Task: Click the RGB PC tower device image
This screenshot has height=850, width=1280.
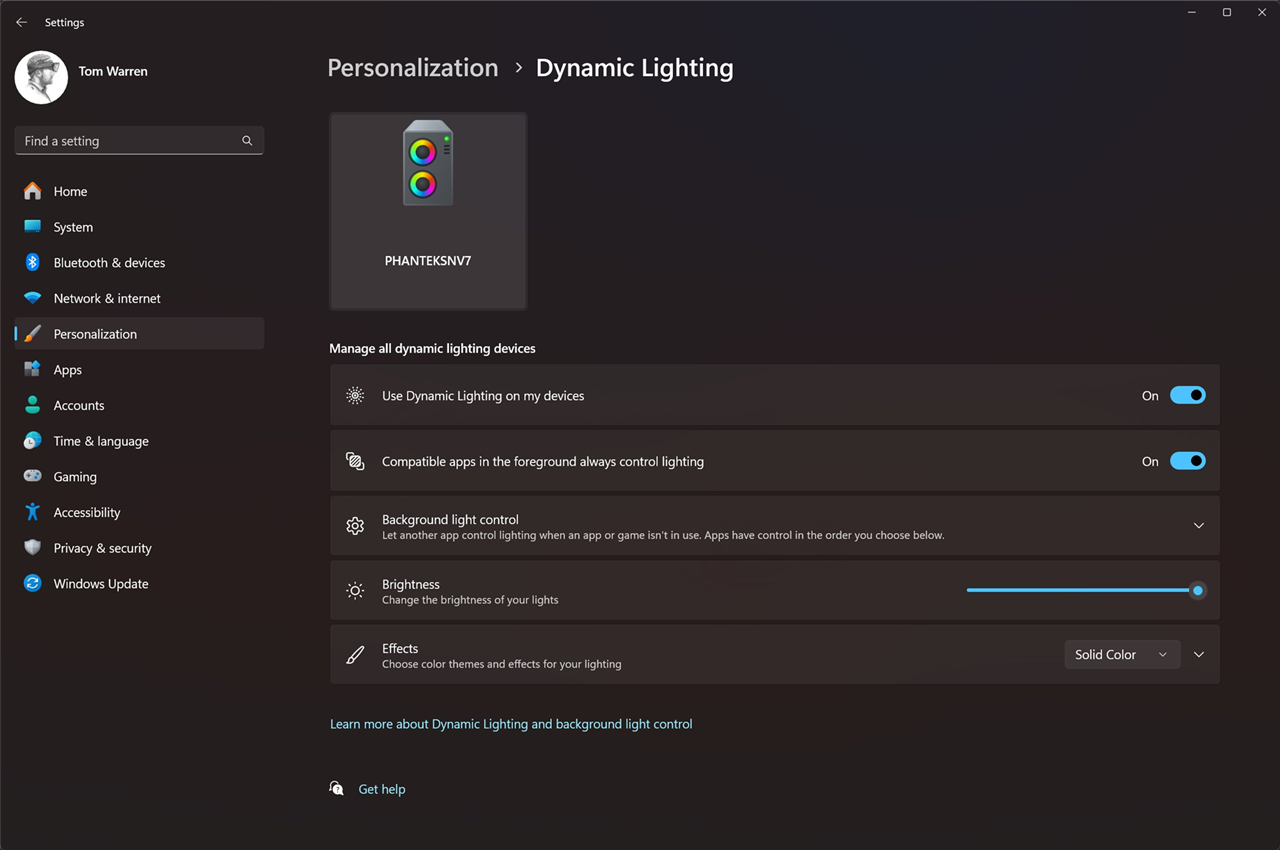Action: tap(428, 163)
